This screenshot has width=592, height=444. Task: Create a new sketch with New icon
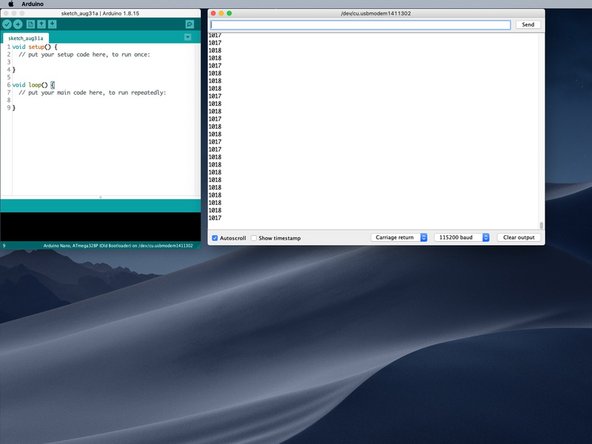point(31,25)
